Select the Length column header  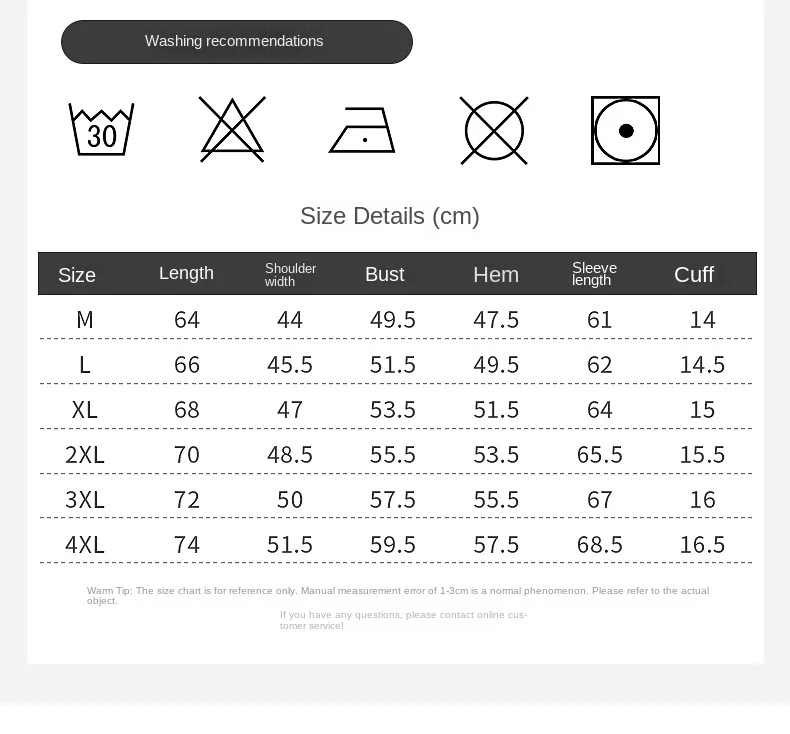[186, 273]
